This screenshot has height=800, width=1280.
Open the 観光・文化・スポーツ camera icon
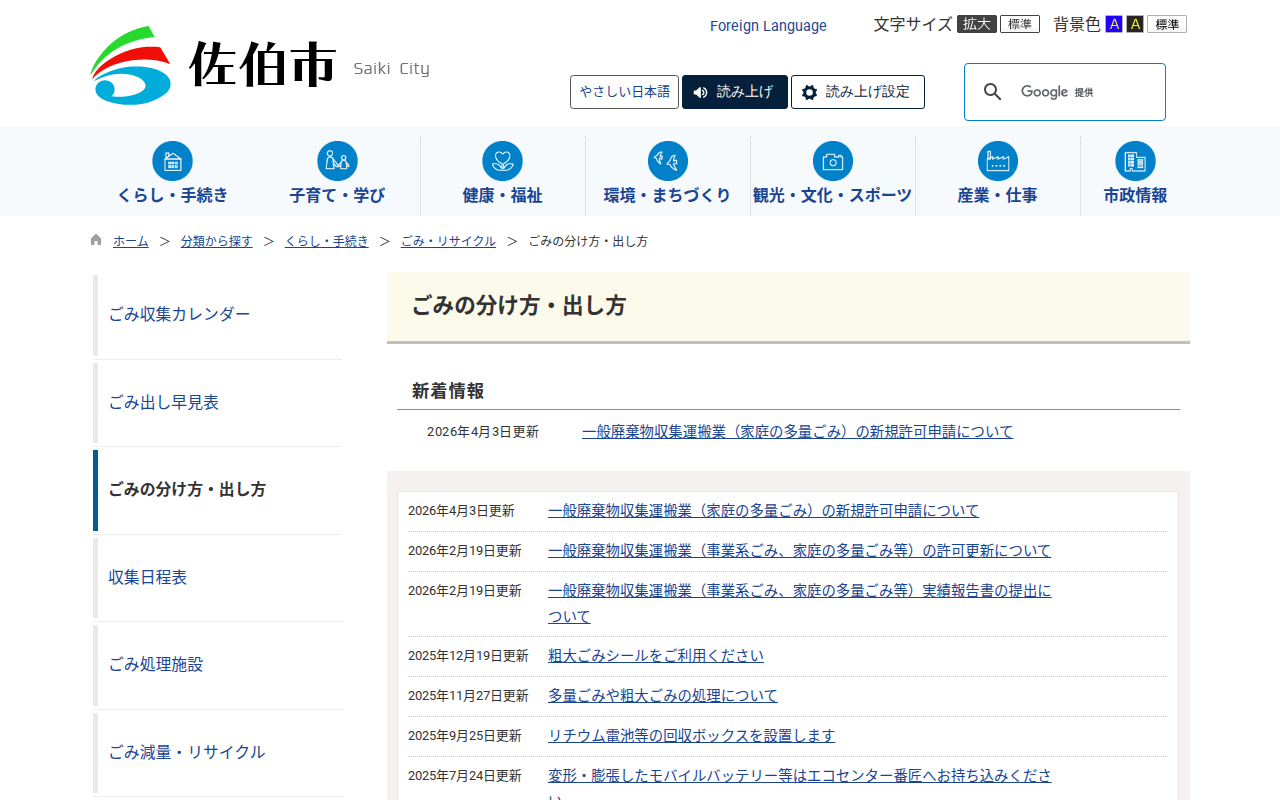[832, 161]
